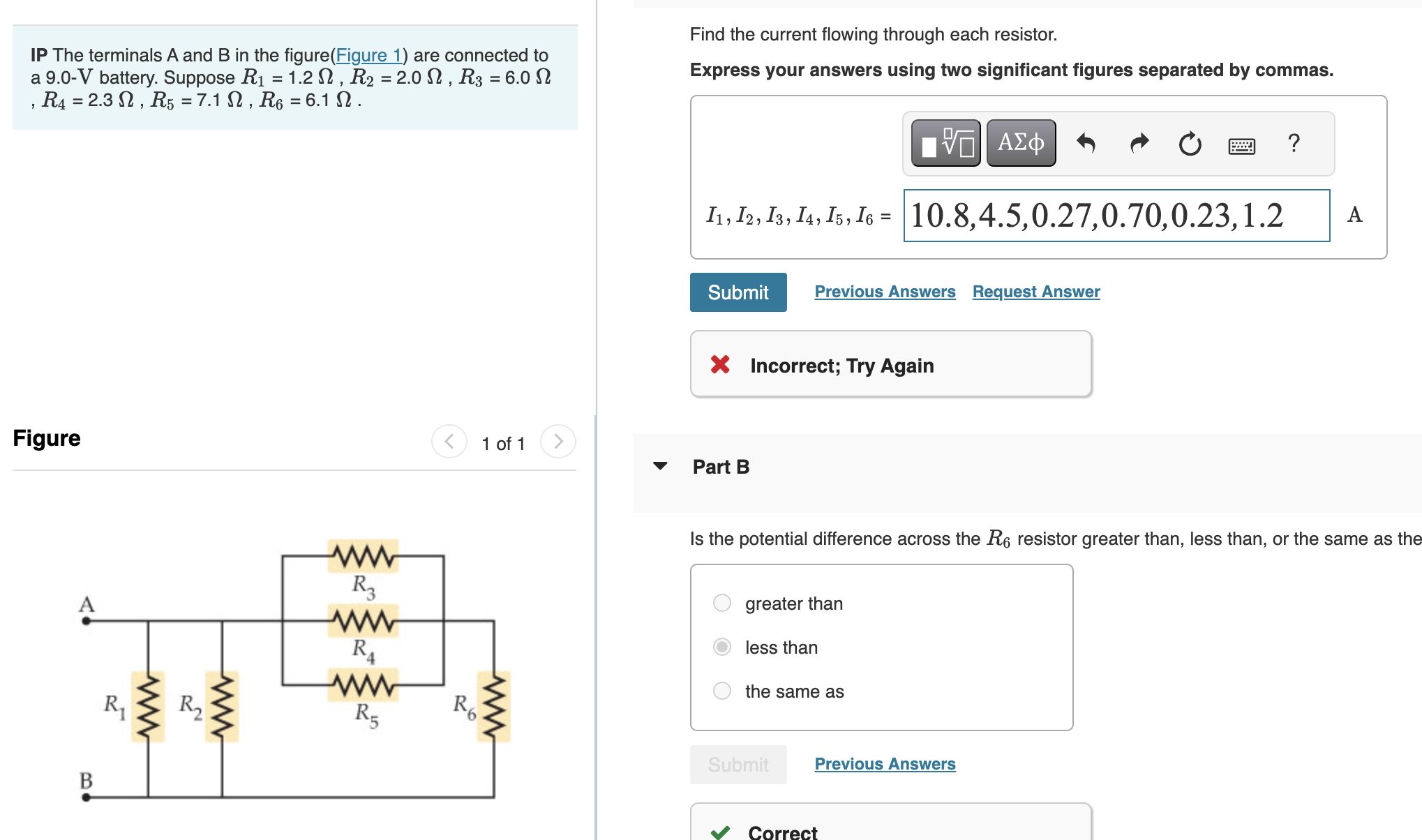Click the Part B heading label

(719, 467)
